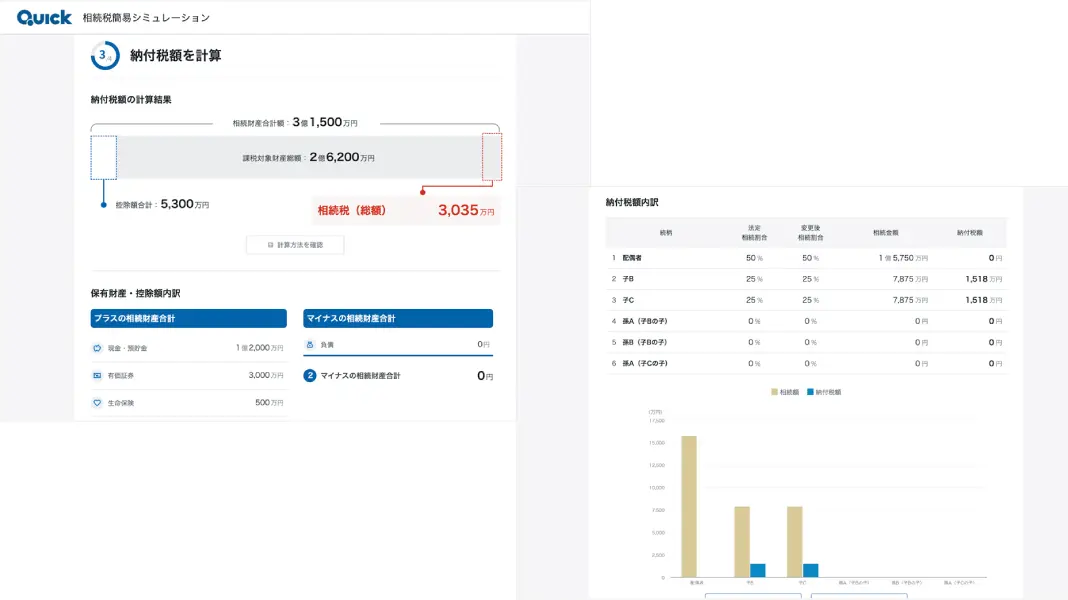Viewport: 1068px width, 600px height.
Task: Click the beige inheritance bar for 子B
Action: click(742, 542)
